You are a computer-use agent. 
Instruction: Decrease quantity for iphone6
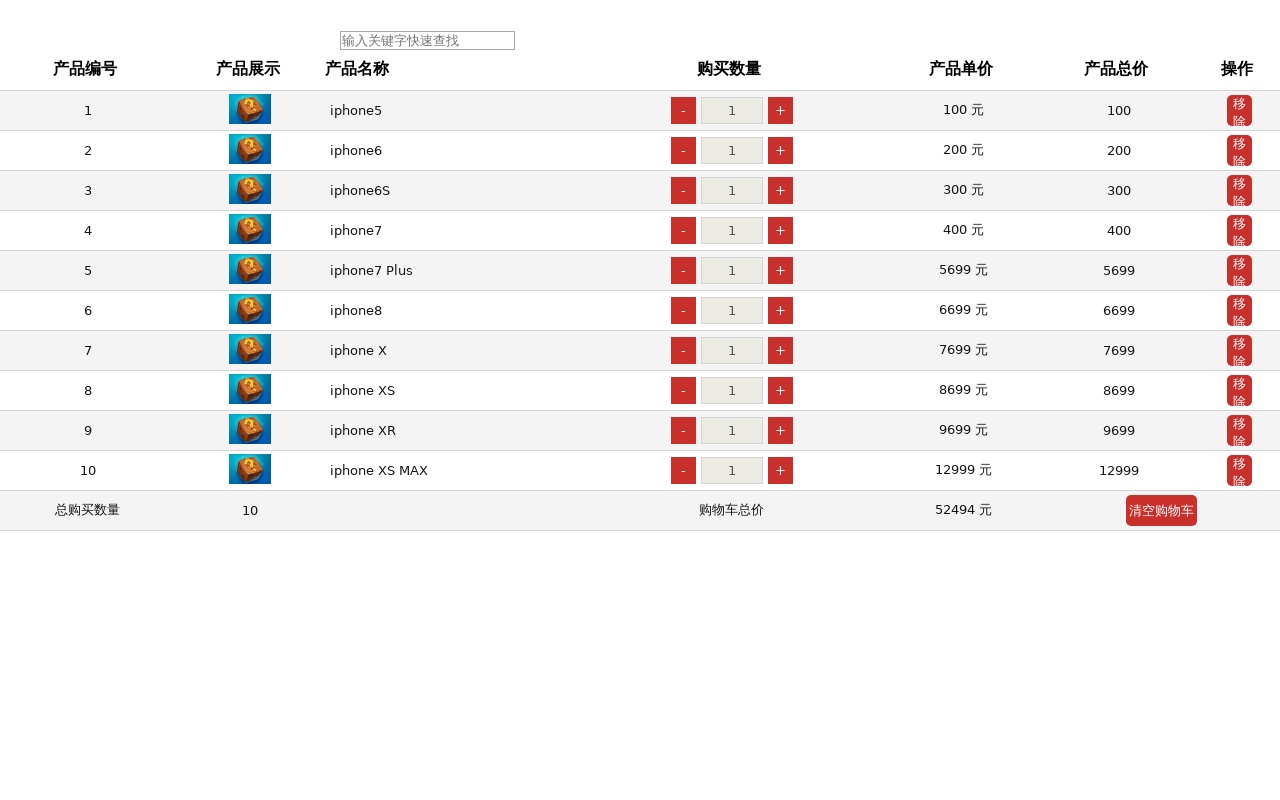point(683,150)
